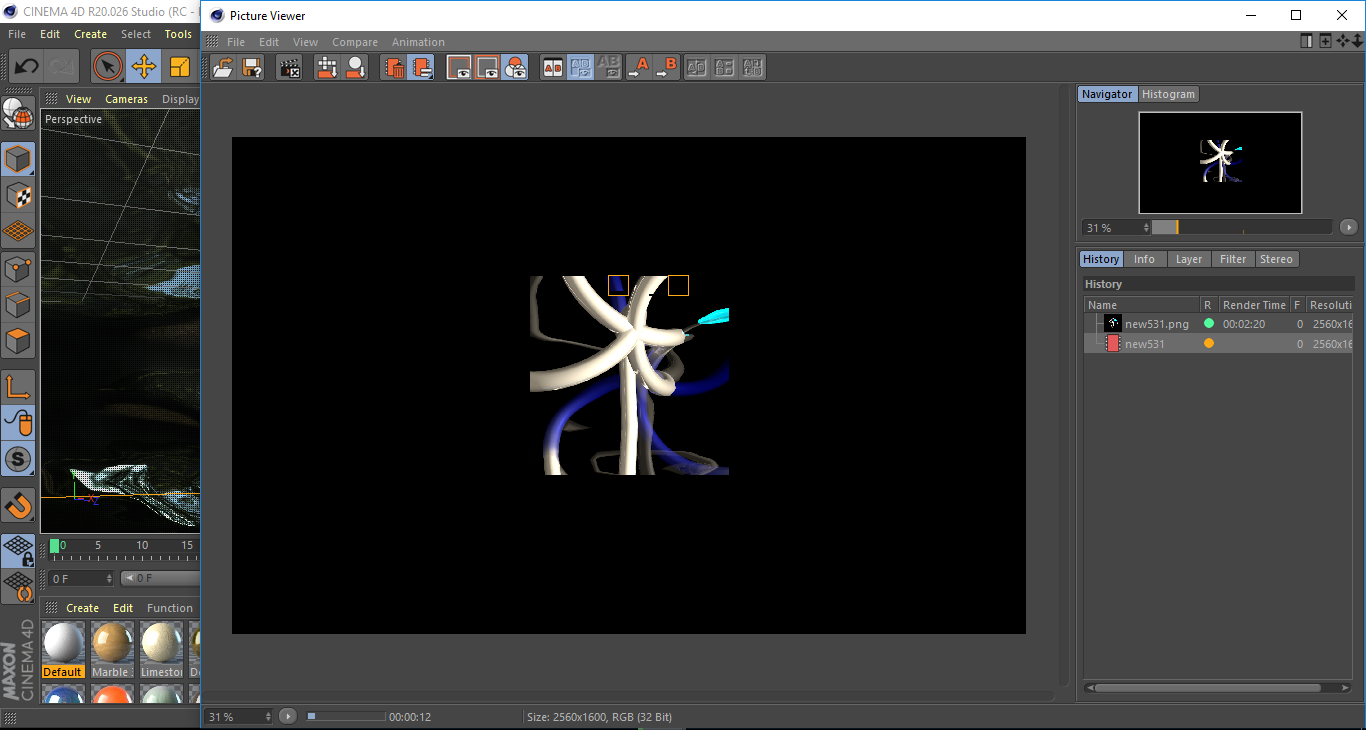Screen dimensions: 1366x730
Task: Open Cameras menu in viewport
Action: 126,99
